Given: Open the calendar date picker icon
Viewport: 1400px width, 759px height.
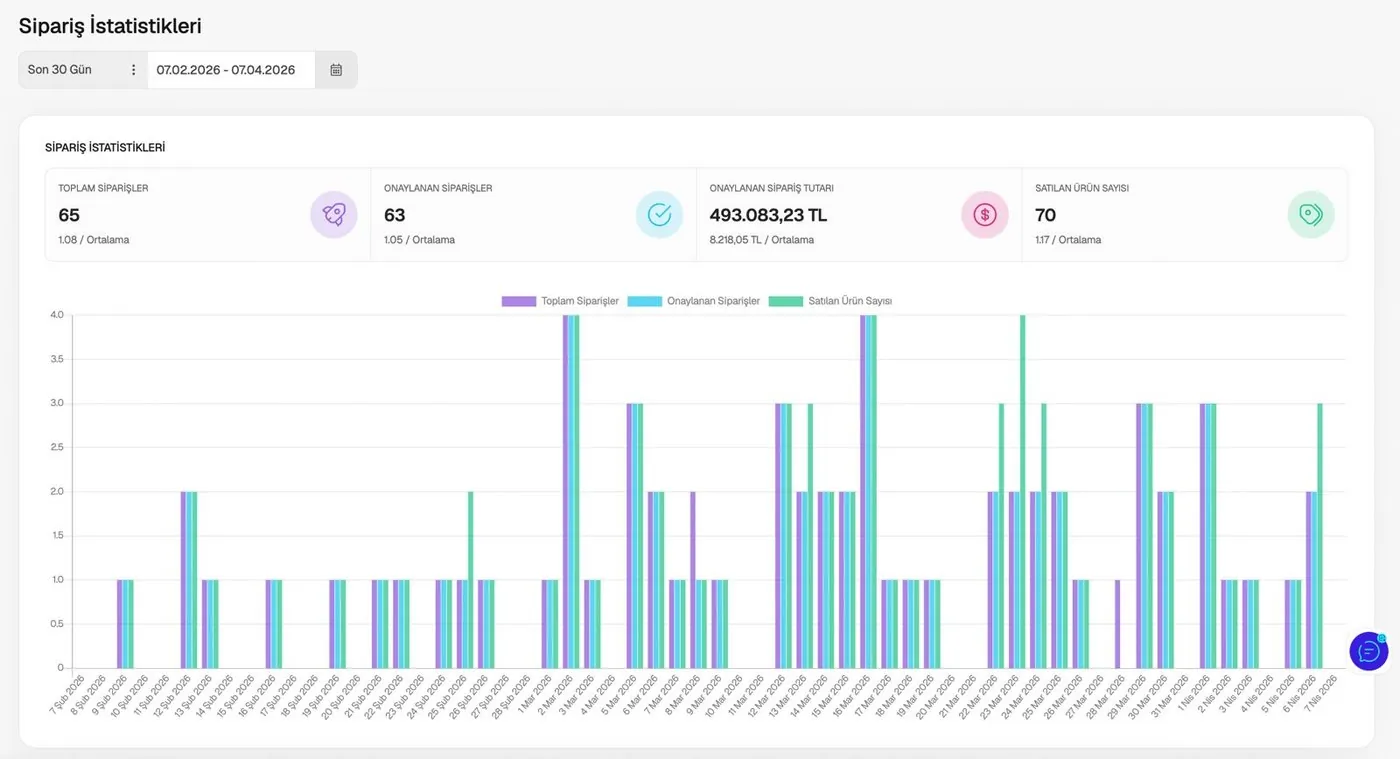Looking at the screenshot, I should coord(336,70).
